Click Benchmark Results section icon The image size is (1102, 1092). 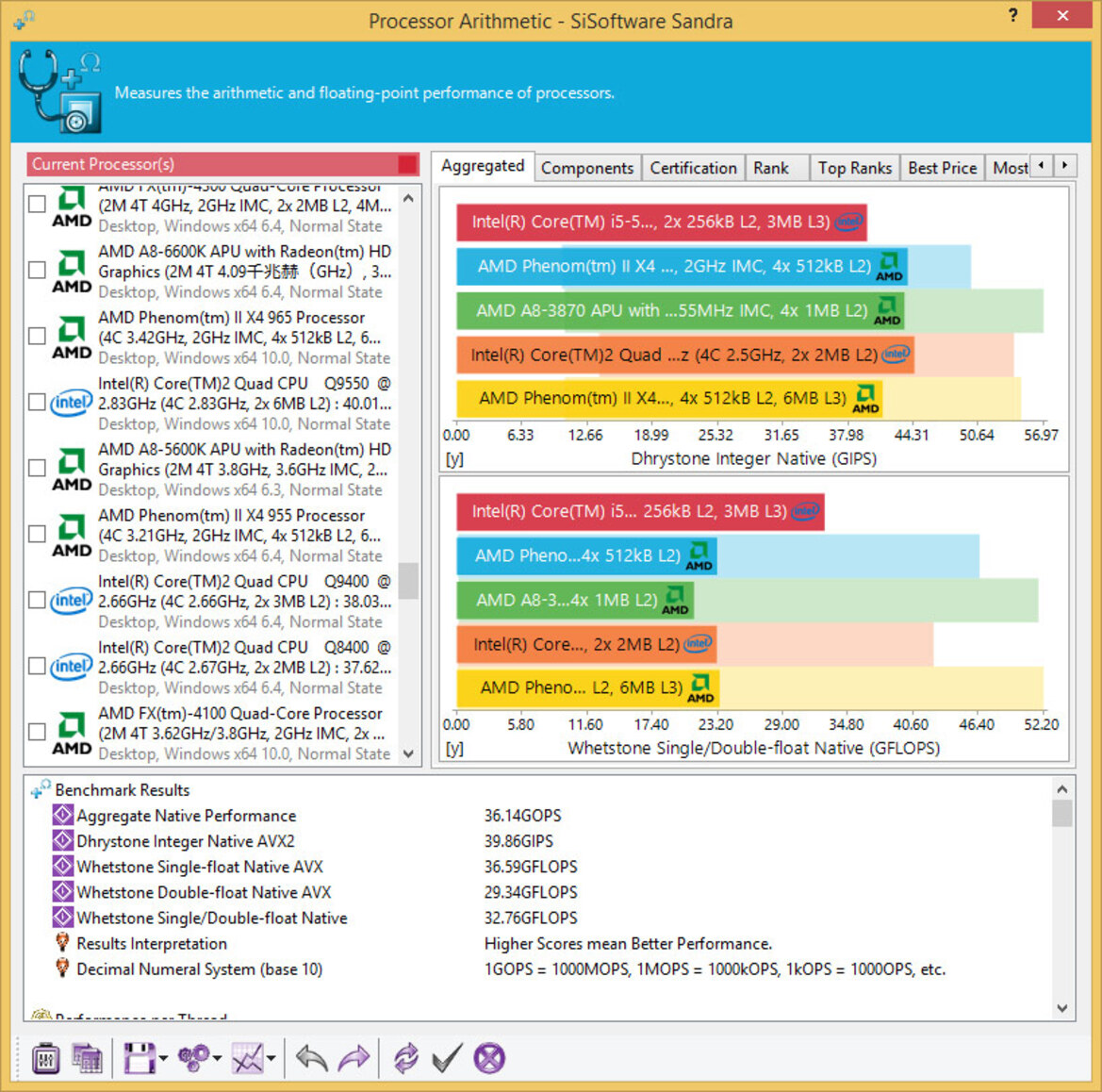41,789
